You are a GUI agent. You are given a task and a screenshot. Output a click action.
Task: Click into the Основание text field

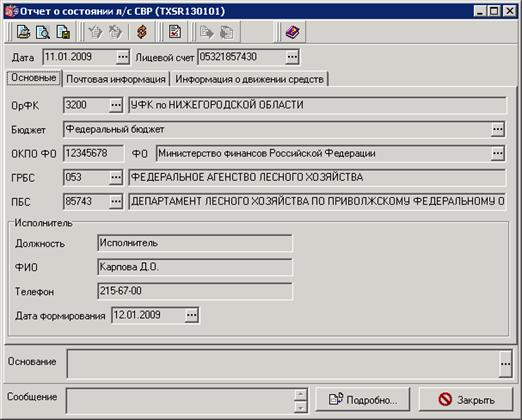click(x=283, y=364)
